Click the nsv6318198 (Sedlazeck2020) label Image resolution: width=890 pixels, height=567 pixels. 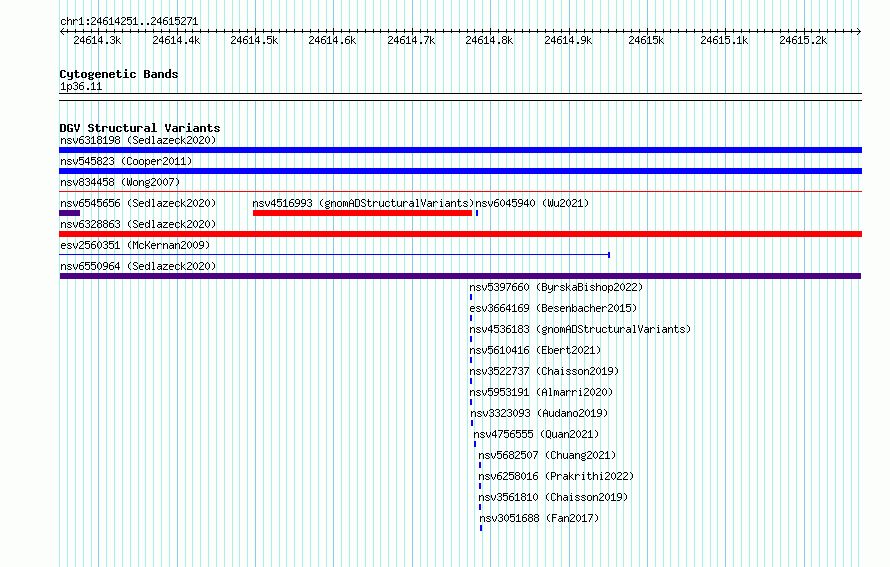(x=138, y=140)
